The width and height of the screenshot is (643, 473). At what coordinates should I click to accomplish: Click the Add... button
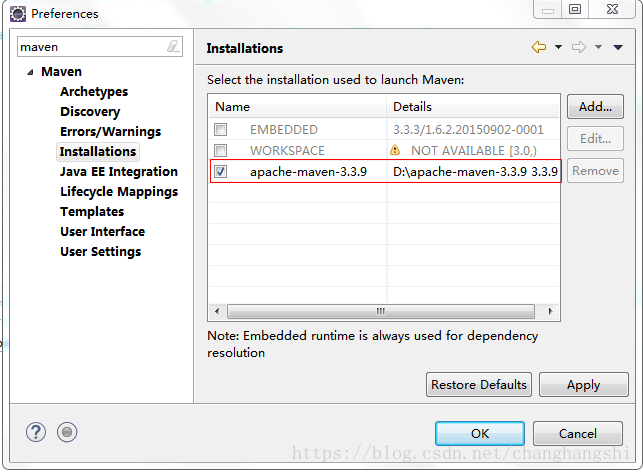pos(595,107)
